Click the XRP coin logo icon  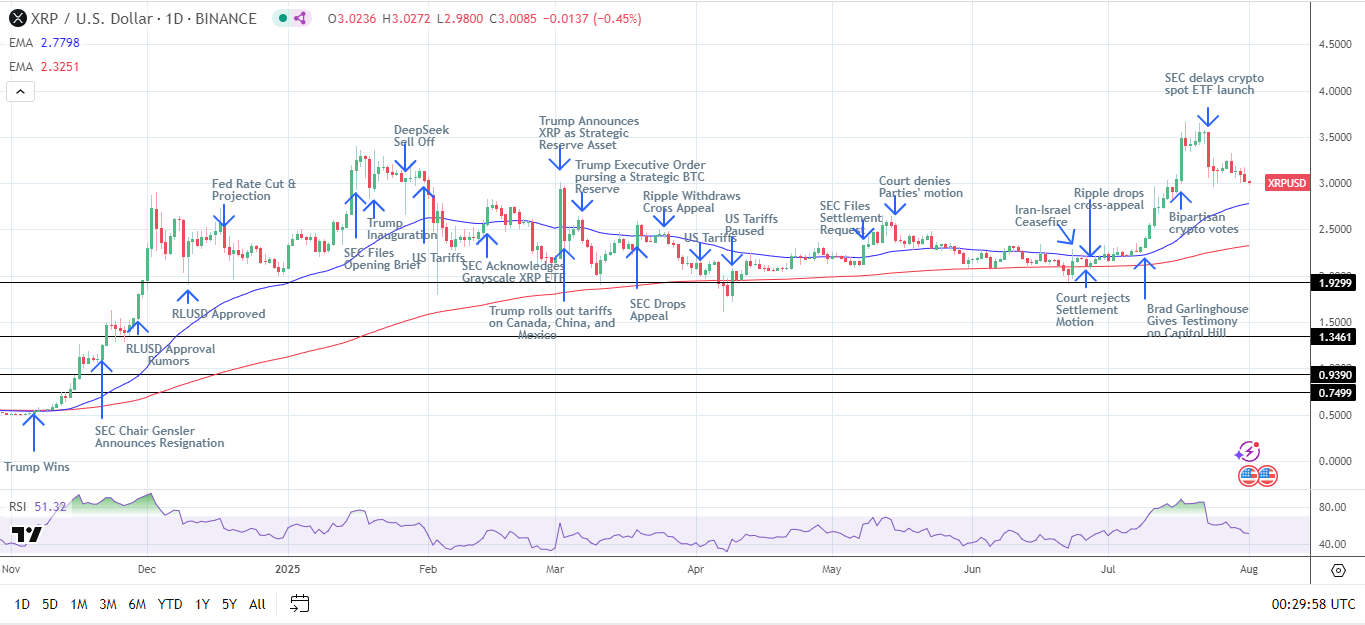click(x=17, y=18)
